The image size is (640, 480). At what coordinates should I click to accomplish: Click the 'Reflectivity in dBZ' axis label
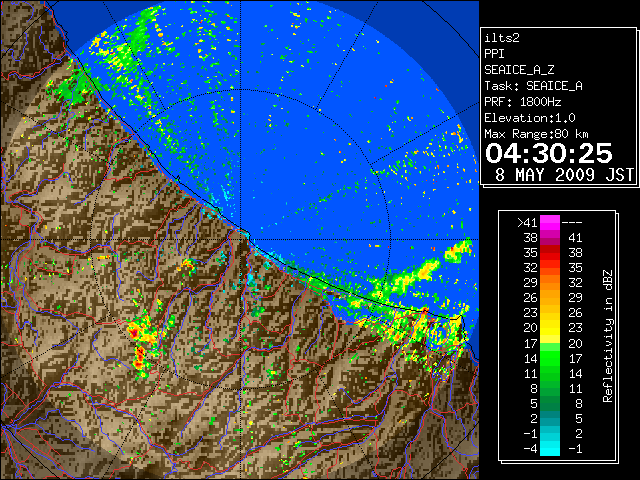pyautogui.click(x=608, y=336)
